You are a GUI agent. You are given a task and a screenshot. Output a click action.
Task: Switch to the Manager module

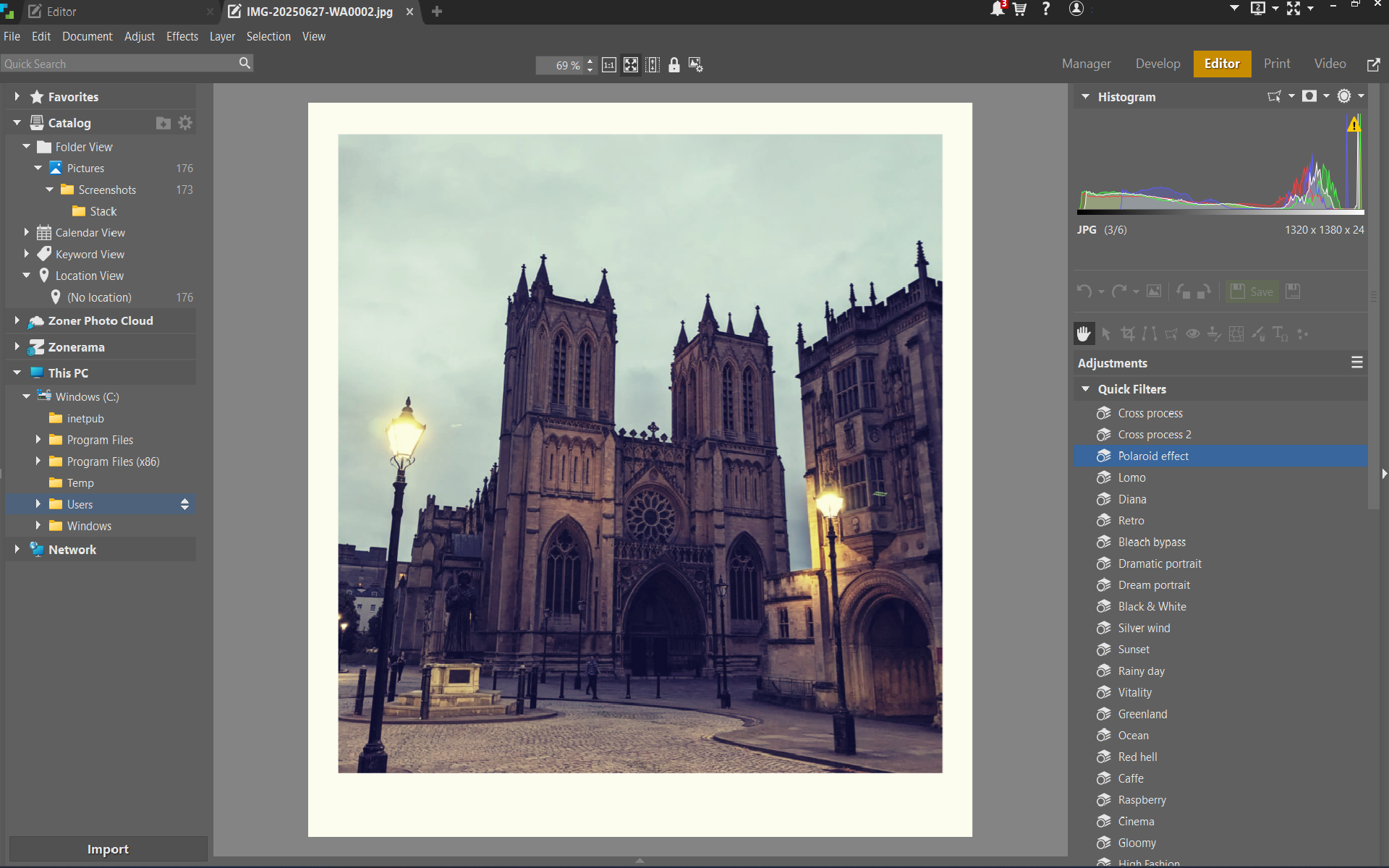coord(1086,64)
